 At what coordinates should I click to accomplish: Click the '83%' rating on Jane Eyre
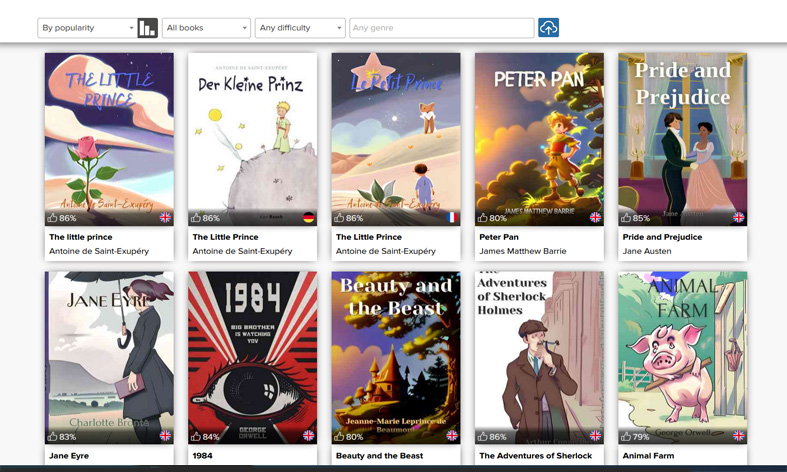[68, 437]
